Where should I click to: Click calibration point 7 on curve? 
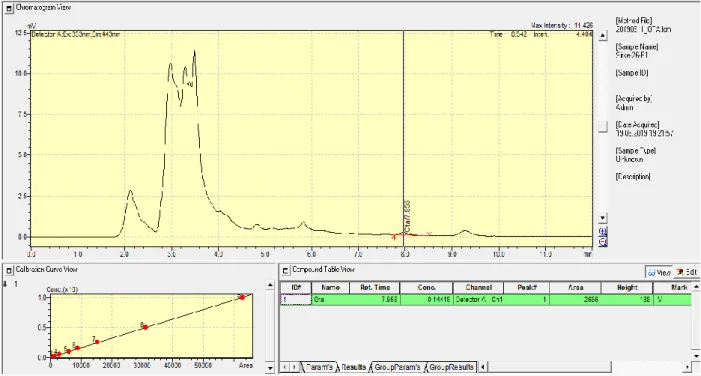coord(97,342)
